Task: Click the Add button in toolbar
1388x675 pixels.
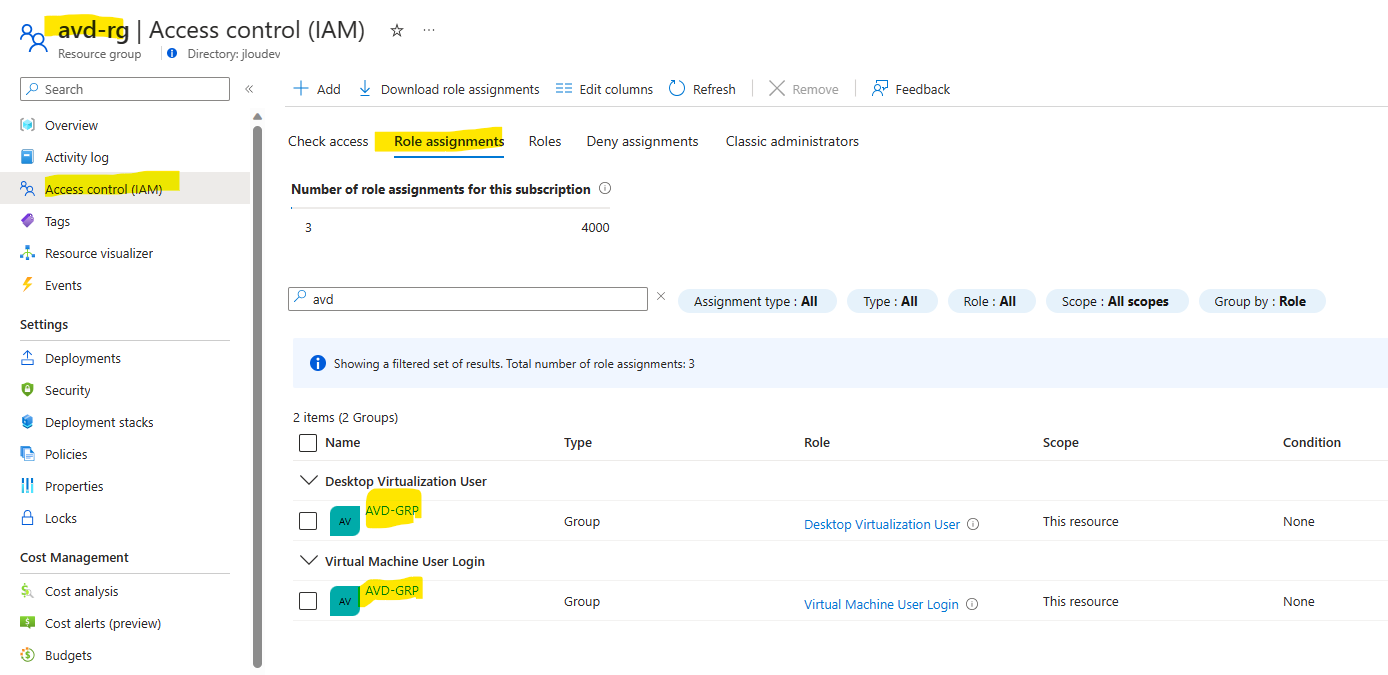Action: coord(316,89)
